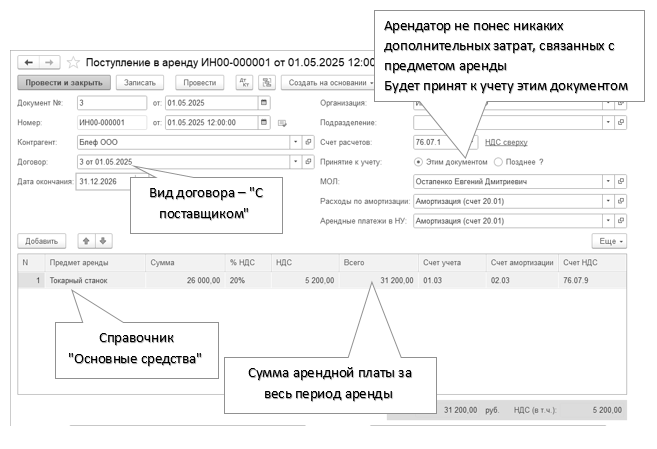Click the Добавить button
The image size is (657, 449).
pyautogui.click(x=41, y=241)
